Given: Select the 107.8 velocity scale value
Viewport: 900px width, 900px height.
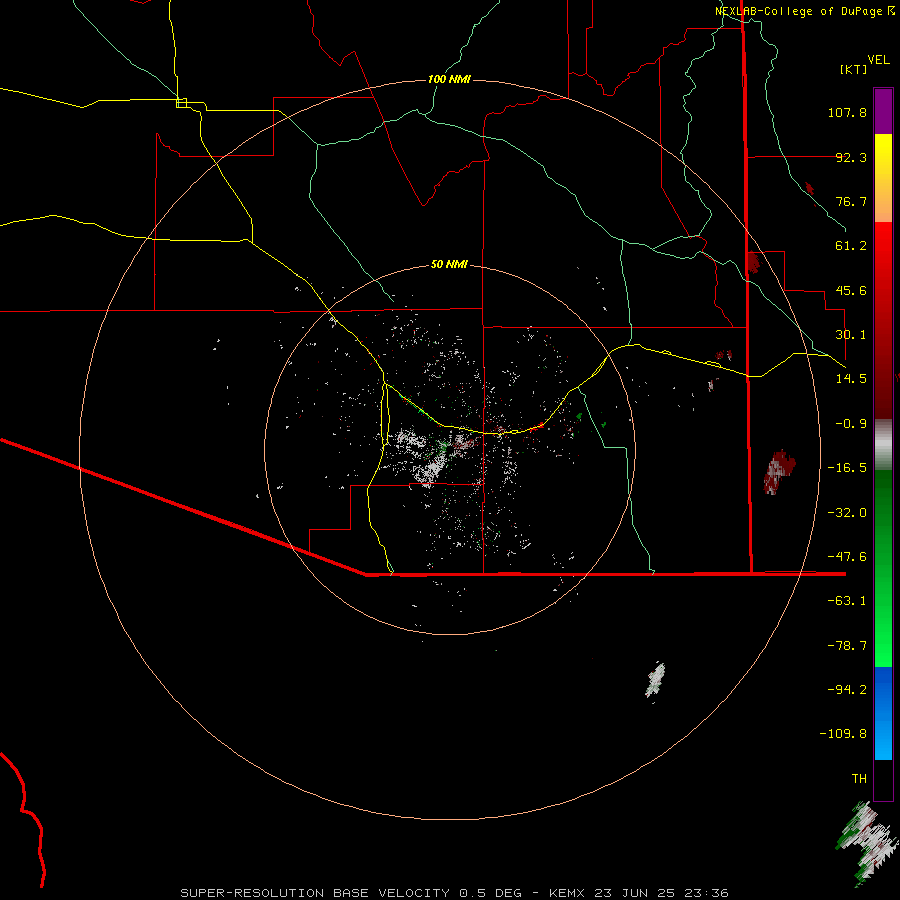Looking at the screenshot, I should [847, 112].
